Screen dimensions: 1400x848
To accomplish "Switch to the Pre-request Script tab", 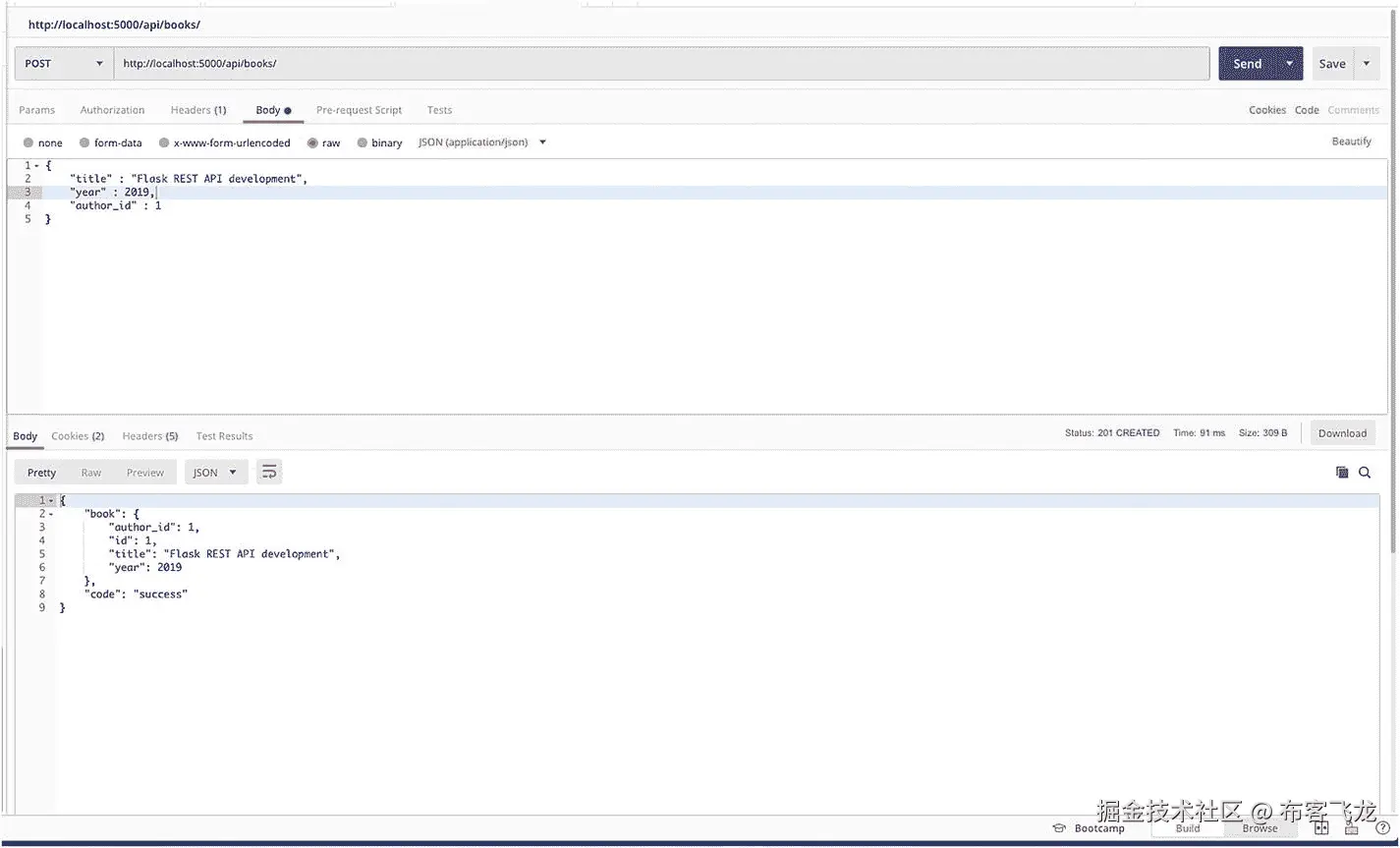I will tap(361, 109).
